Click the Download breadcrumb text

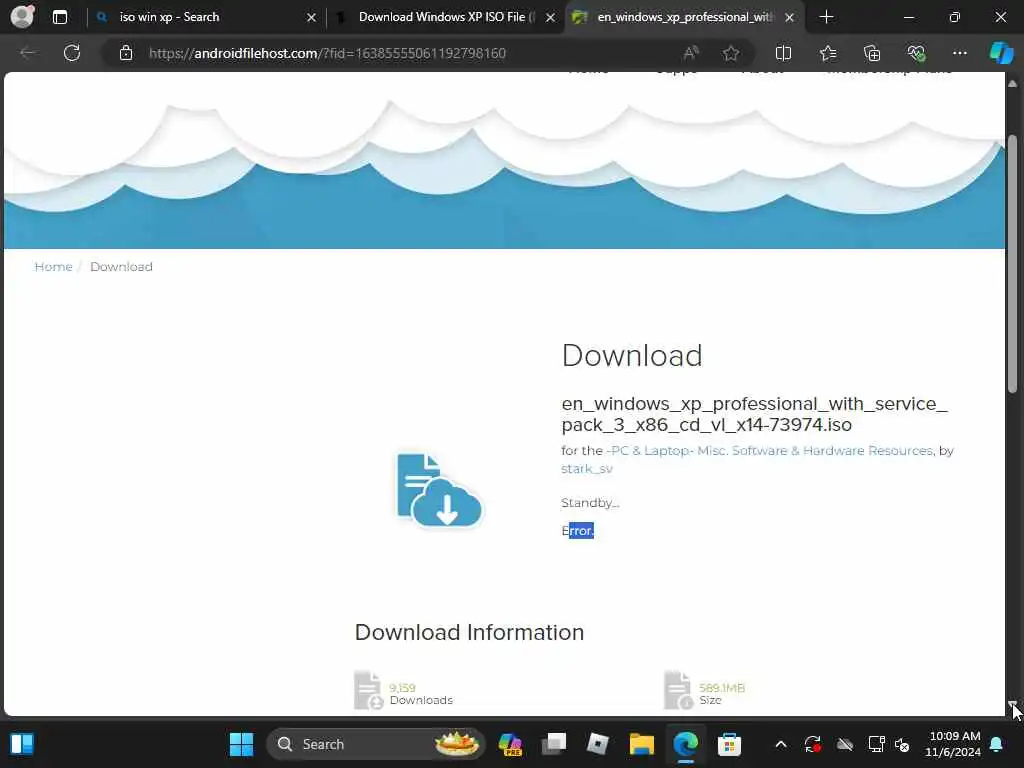point(121,266)
